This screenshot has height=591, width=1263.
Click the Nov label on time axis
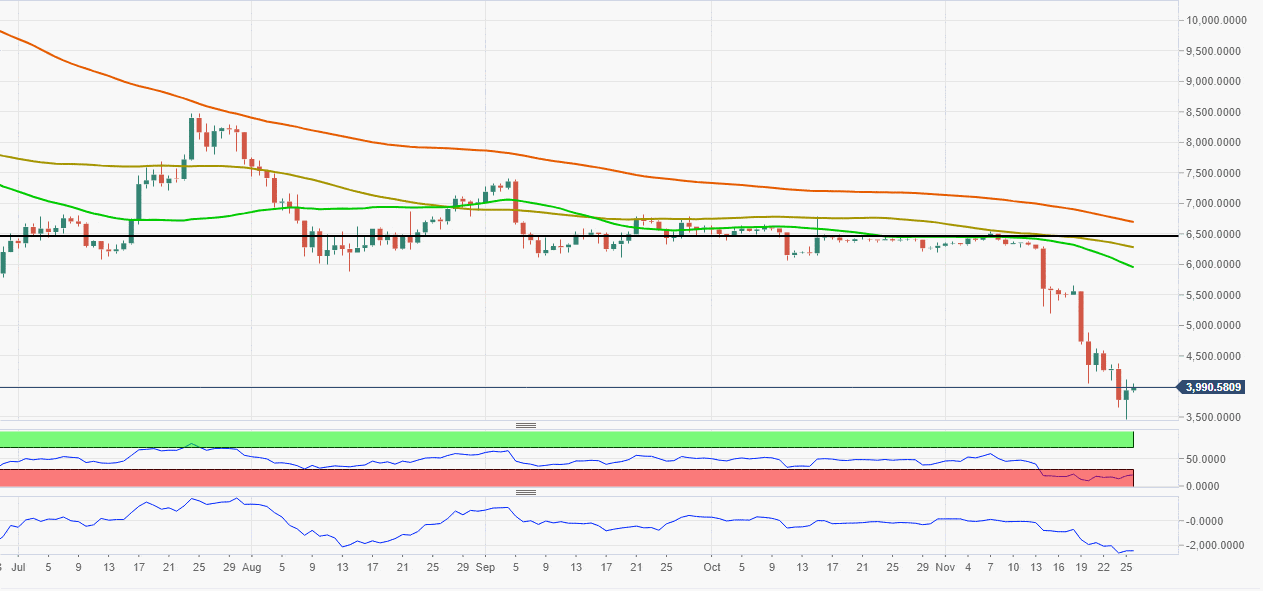[946, 566]
